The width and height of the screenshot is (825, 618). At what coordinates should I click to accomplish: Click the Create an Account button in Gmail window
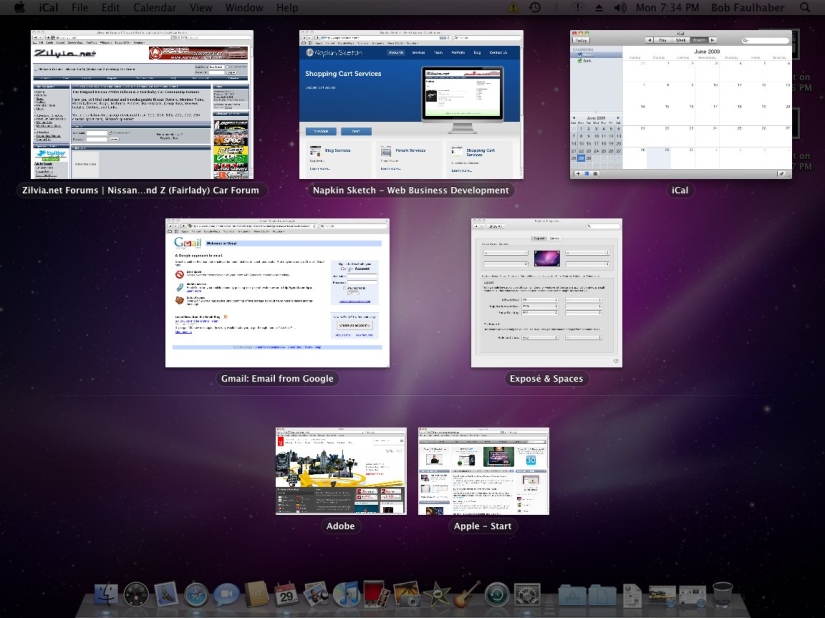[x=354, y=325]
